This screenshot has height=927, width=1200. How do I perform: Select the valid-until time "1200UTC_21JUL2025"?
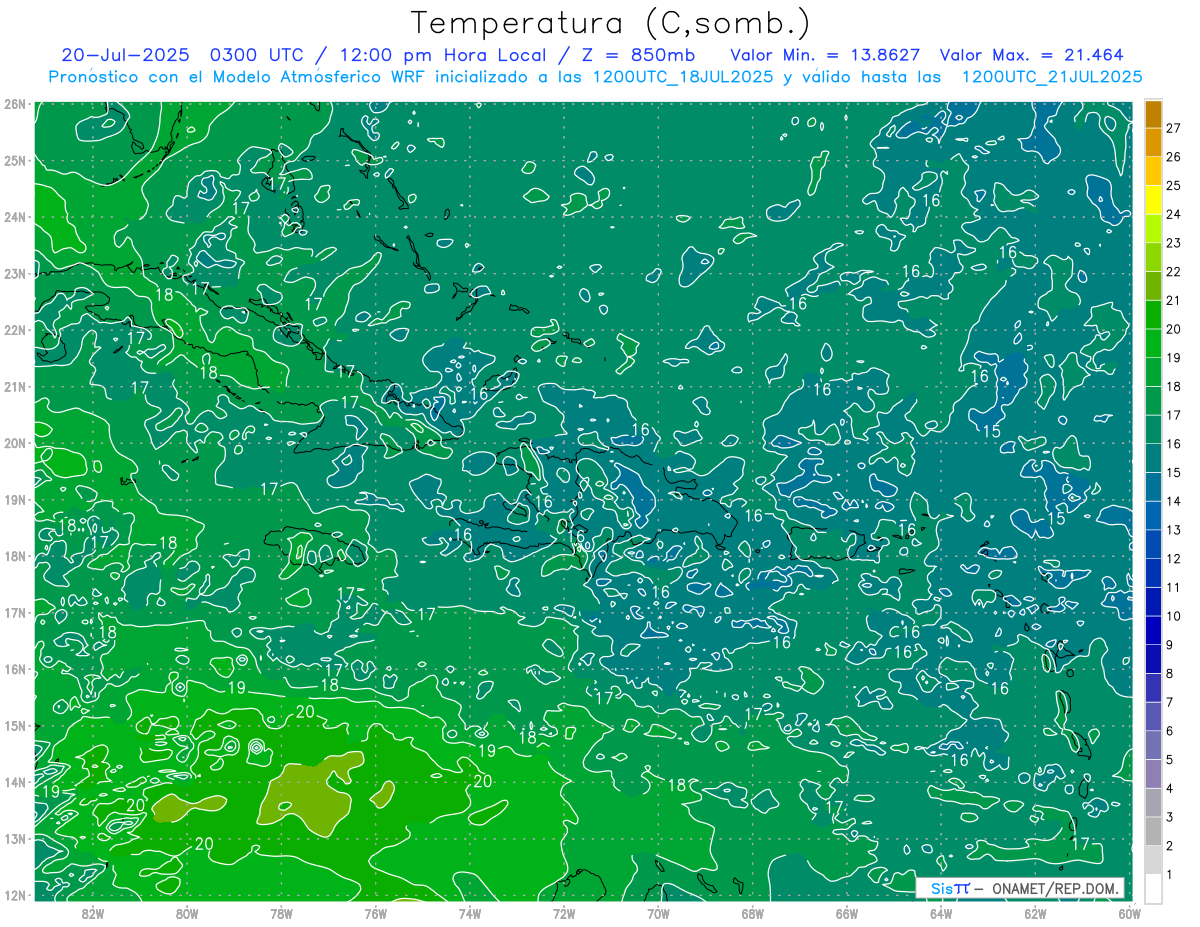point(1052,76)
